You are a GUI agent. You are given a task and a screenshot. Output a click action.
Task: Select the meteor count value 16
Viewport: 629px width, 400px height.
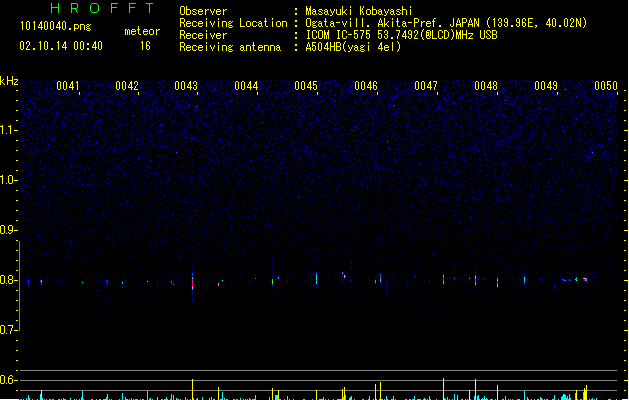coord(145,46)
